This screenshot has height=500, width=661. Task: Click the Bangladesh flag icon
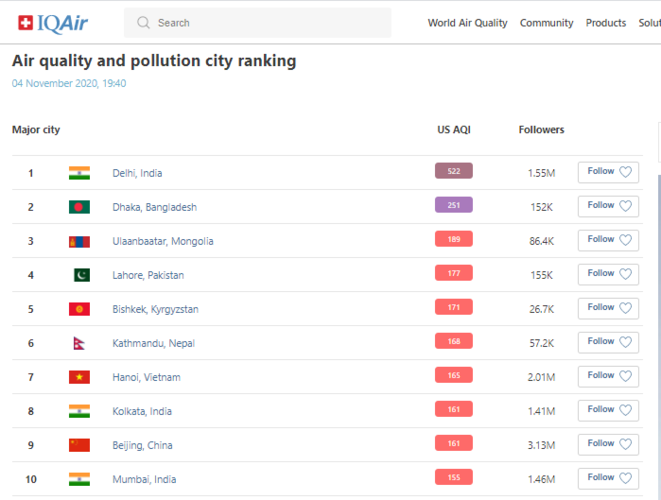pos(79,207)
